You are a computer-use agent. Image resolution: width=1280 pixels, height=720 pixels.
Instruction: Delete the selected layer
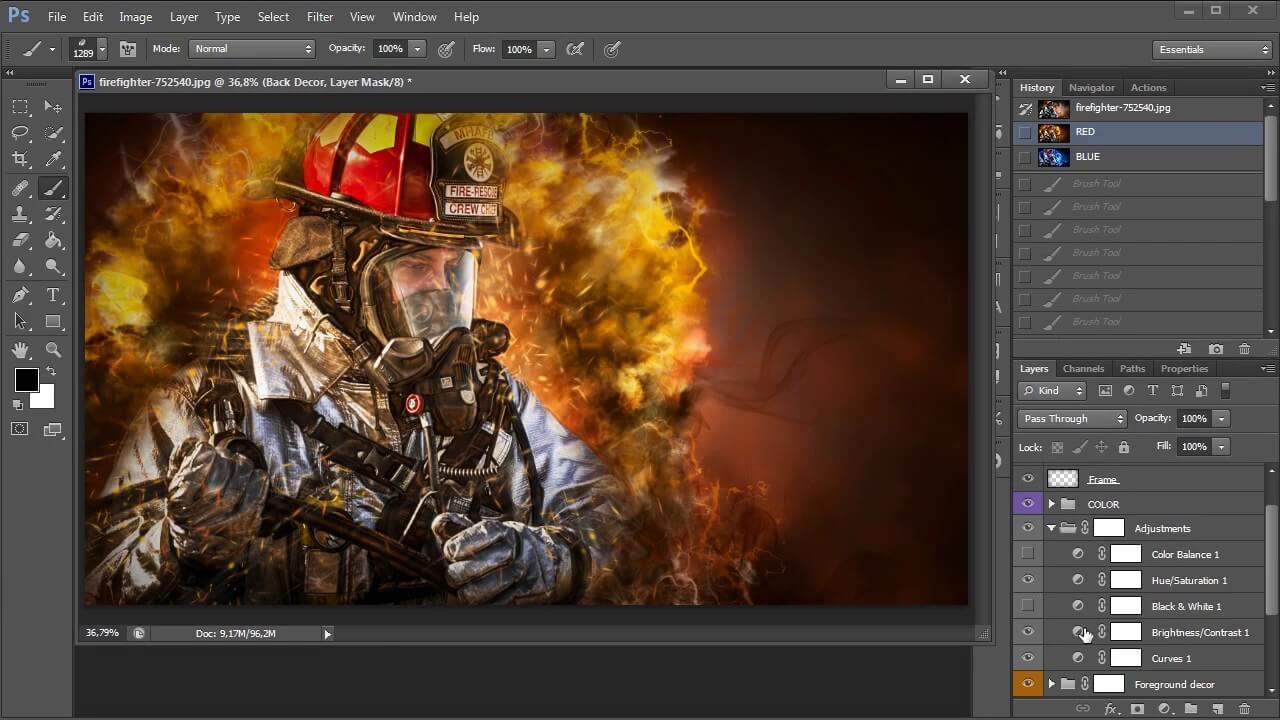(1244, 709)
